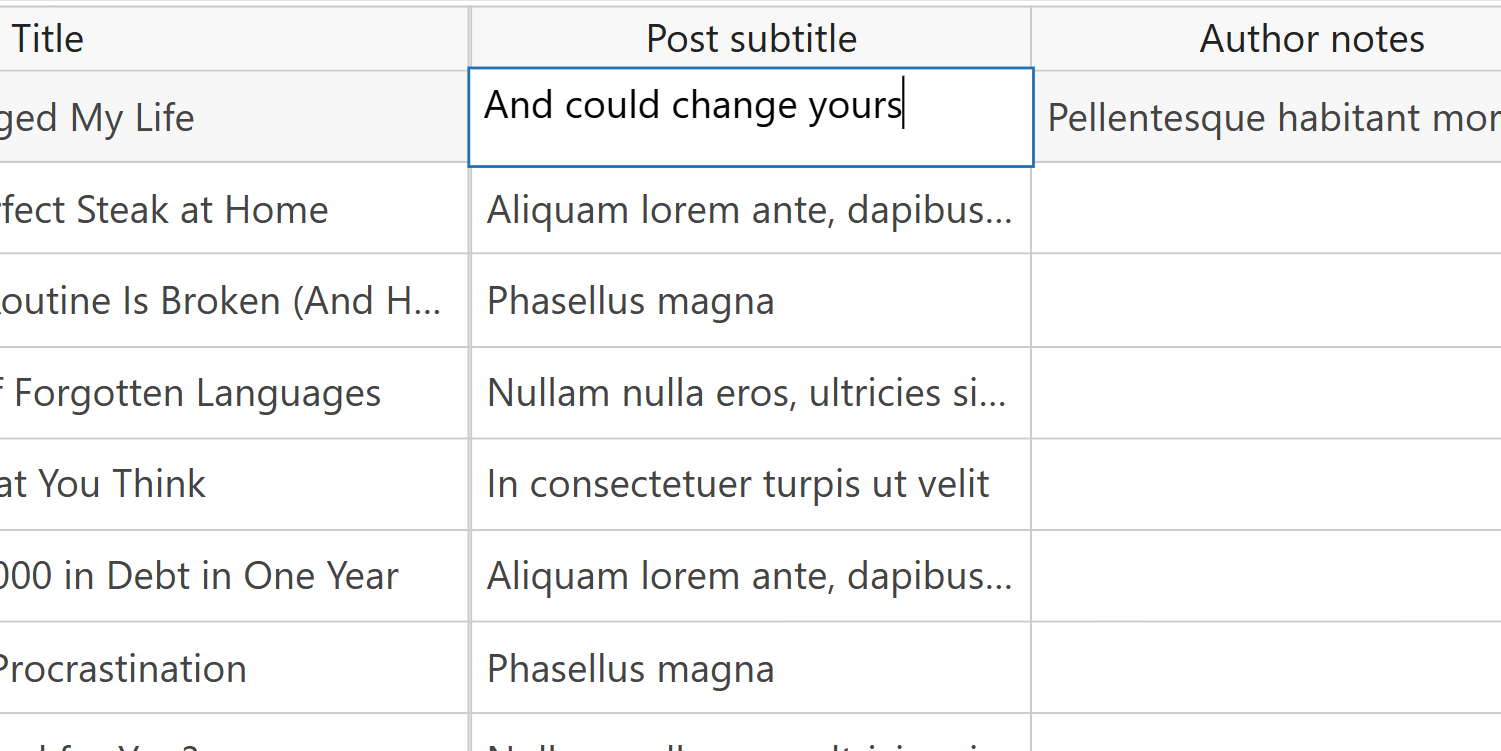Click the Post subtitle column header

click(751, 39)
